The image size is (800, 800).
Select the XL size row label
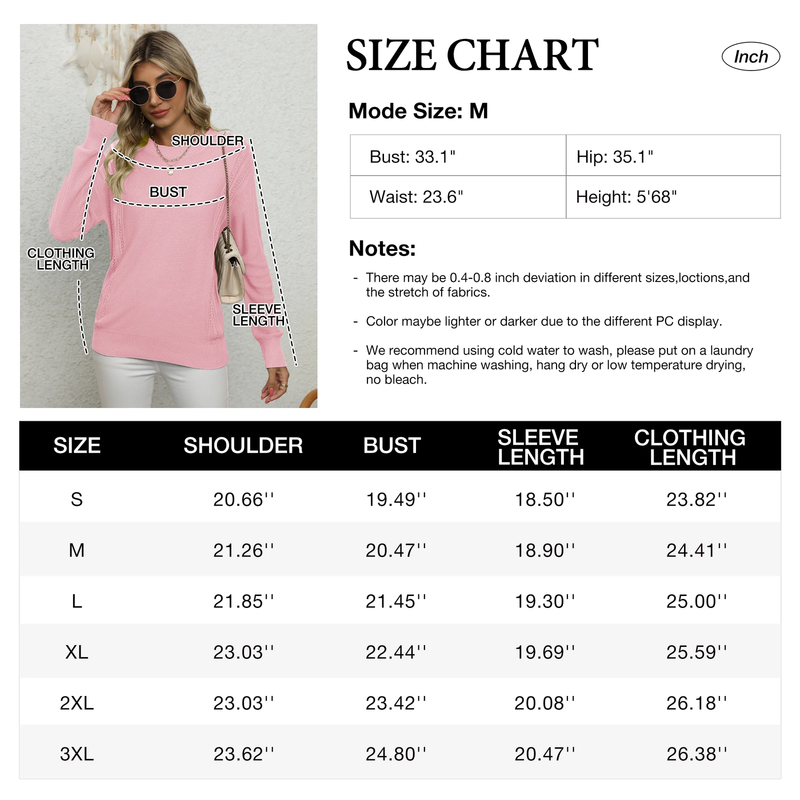click(x=77, y=652)
